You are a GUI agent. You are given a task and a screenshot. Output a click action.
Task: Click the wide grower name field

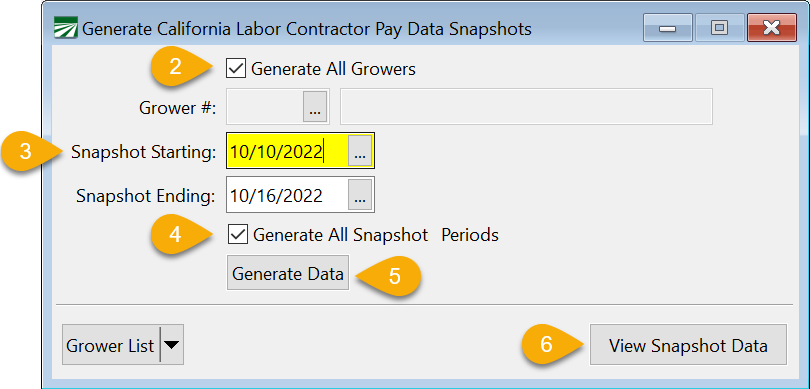coord(526,107)
